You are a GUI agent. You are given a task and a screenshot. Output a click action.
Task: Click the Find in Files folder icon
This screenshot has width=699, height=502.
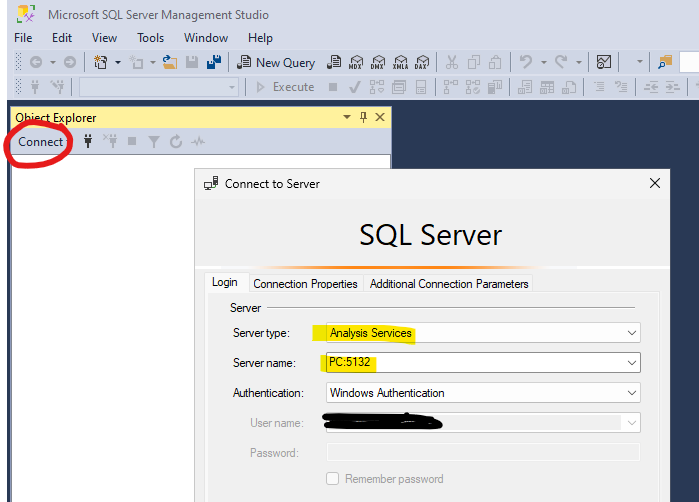pyautogui.click(x=665, y=62)
